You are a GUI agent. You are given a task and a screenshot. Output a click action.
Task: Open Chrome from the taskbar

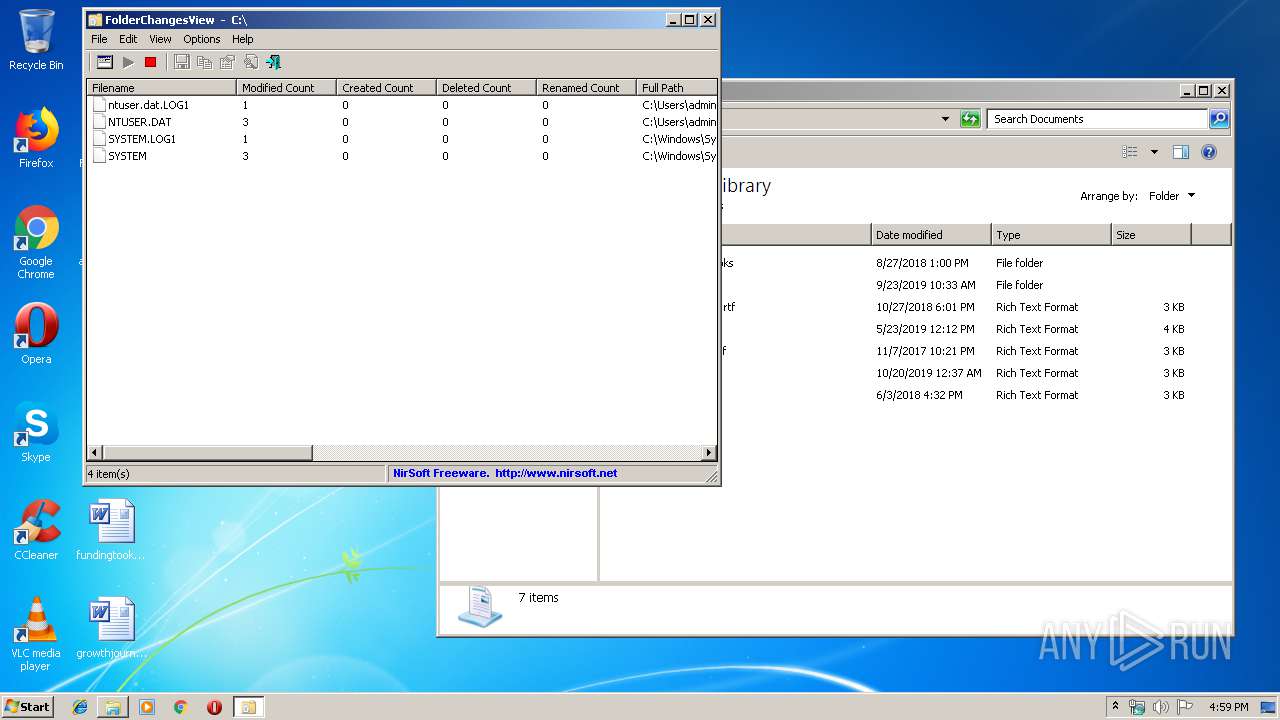click(181, 707)
